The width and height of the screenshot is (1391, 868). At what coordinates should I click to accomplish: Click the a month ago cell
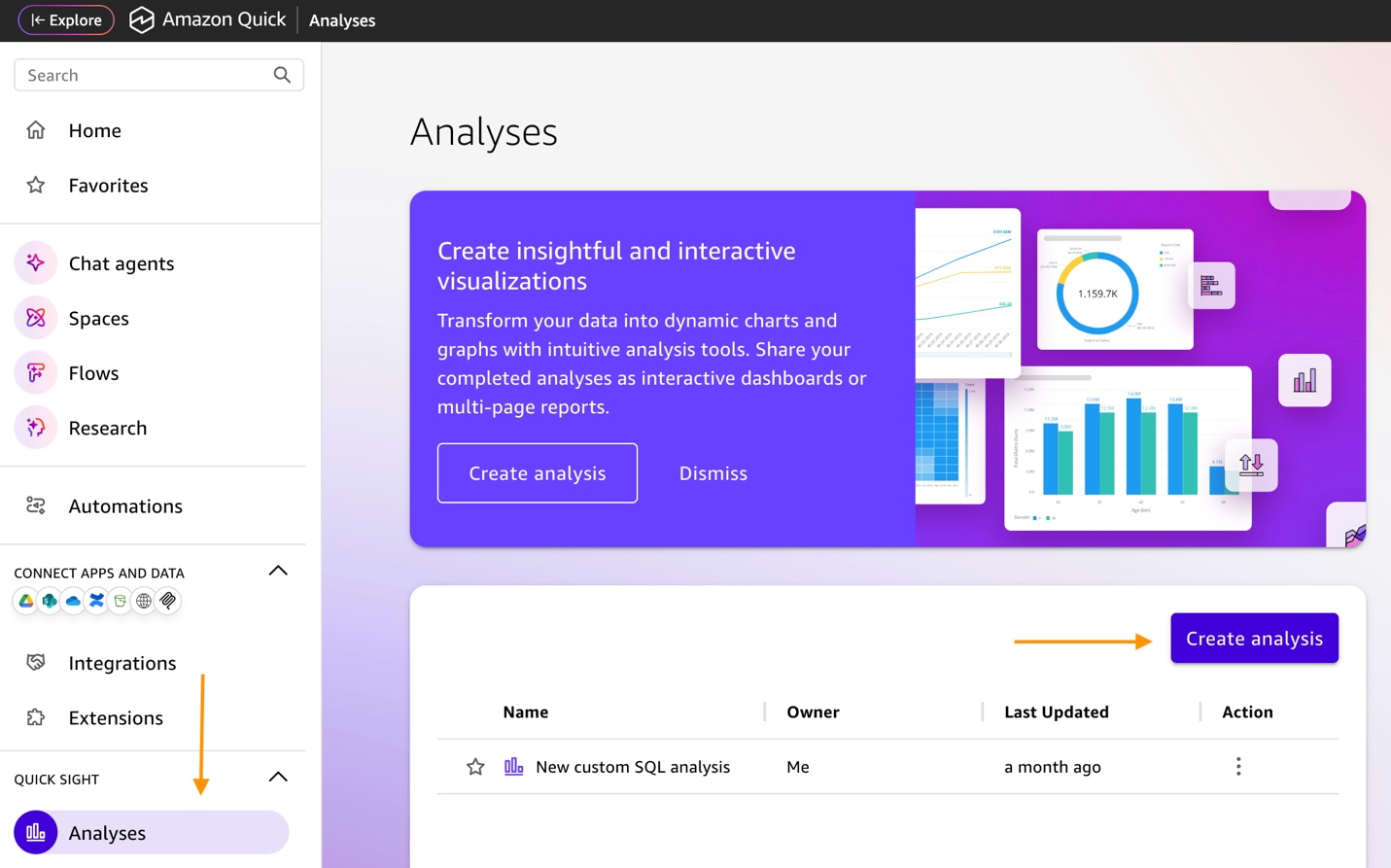[x=1053, y=767]
